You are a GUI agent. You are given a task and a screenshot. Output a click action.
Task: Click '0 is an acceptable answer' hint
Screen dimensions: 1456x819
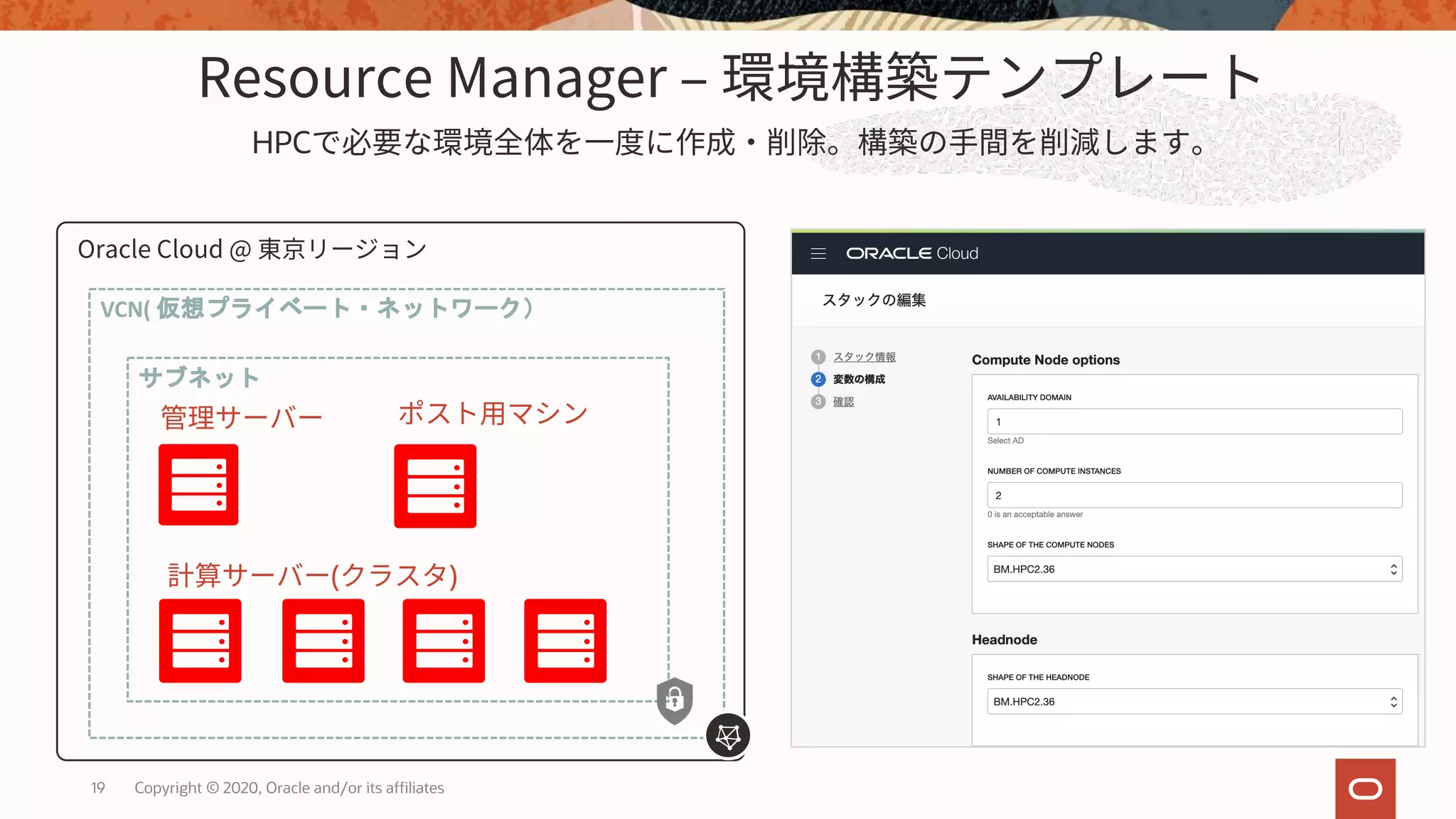[1035, 514]
